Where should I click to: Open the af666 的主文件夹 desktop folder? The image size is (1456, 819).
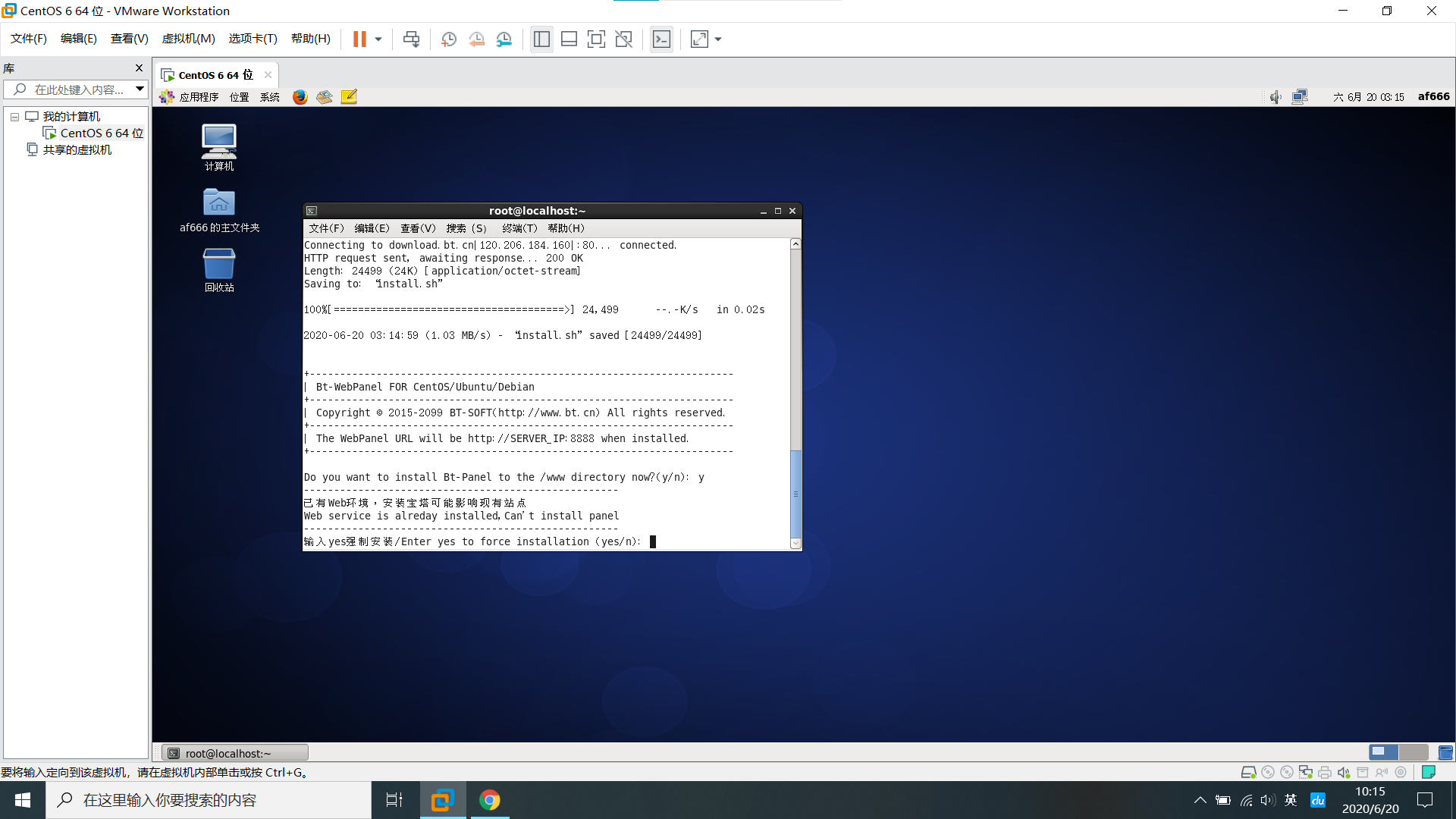[219, 210]
